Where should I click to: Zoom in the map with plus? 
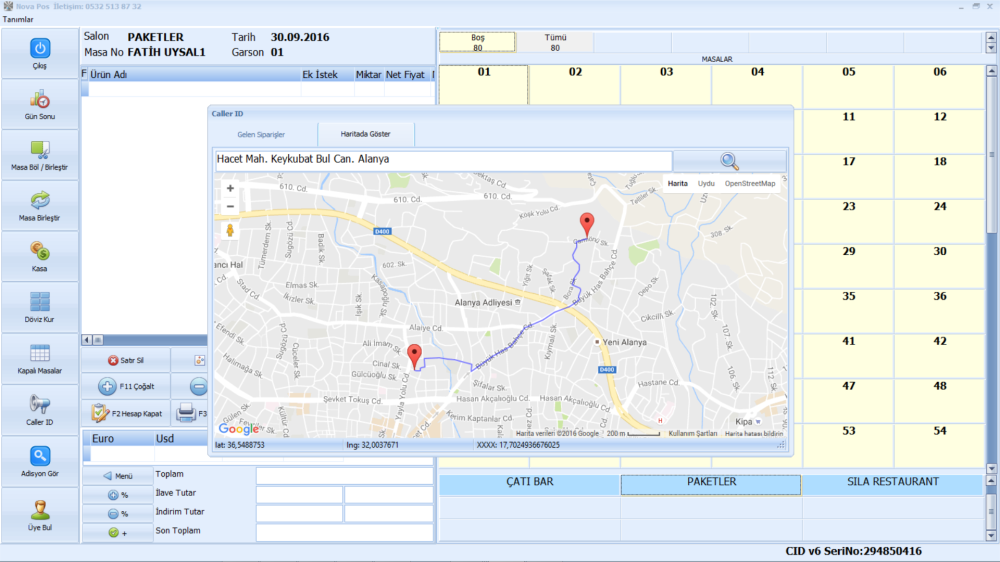230,188
